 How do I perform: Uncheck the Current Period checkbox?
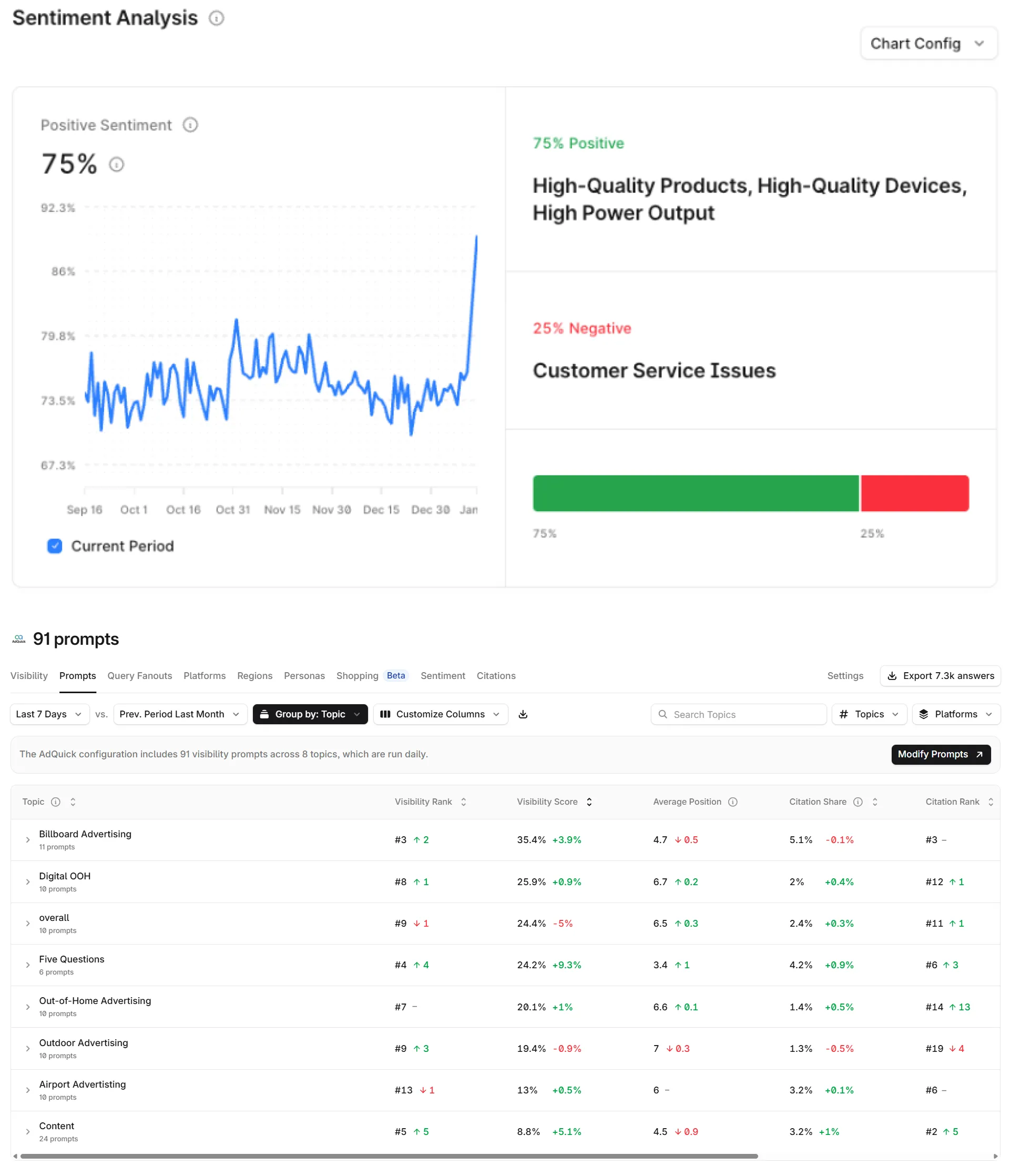[55, 546]
